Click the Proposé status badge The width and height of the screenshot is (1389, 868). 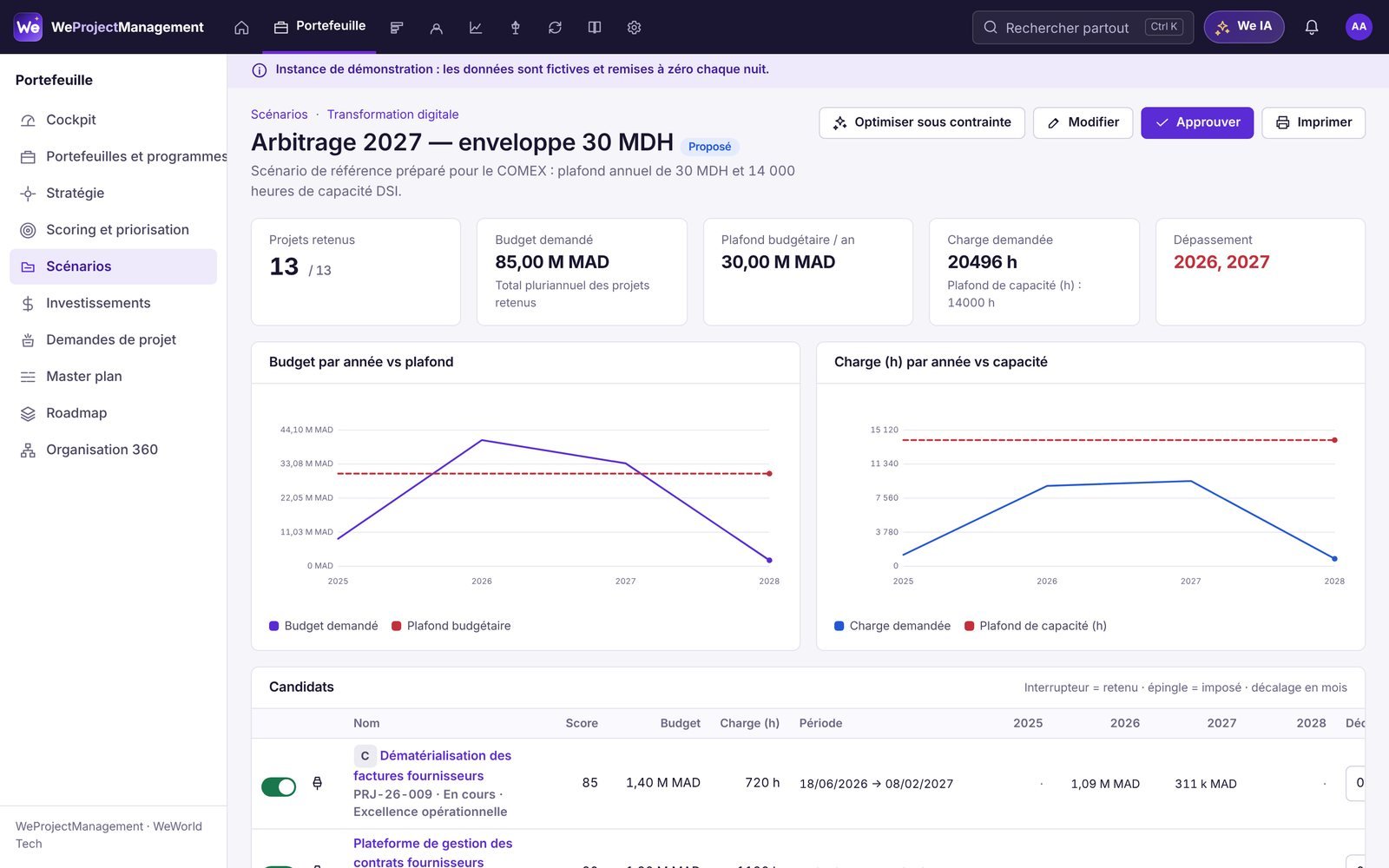point(709,147)
